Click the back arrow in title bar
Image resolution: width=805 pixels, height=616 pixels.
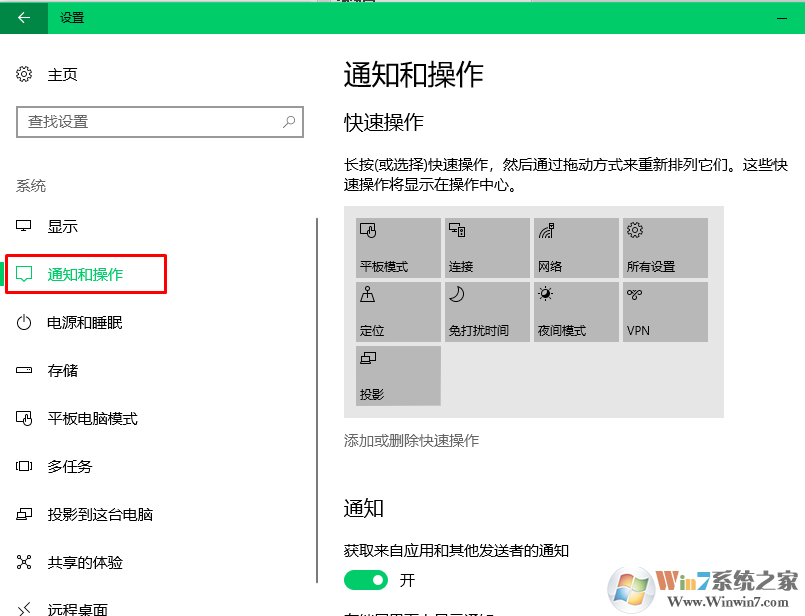coord(24,18)
